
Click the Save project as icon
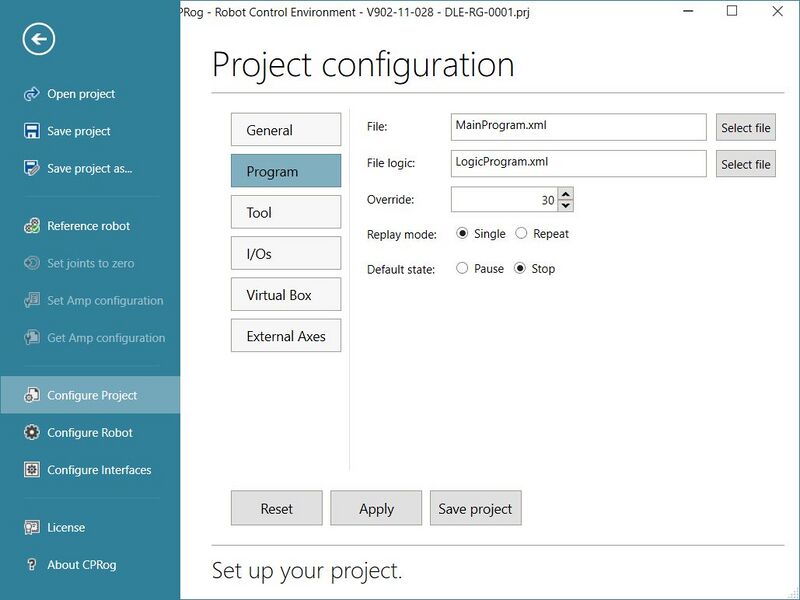31,168
